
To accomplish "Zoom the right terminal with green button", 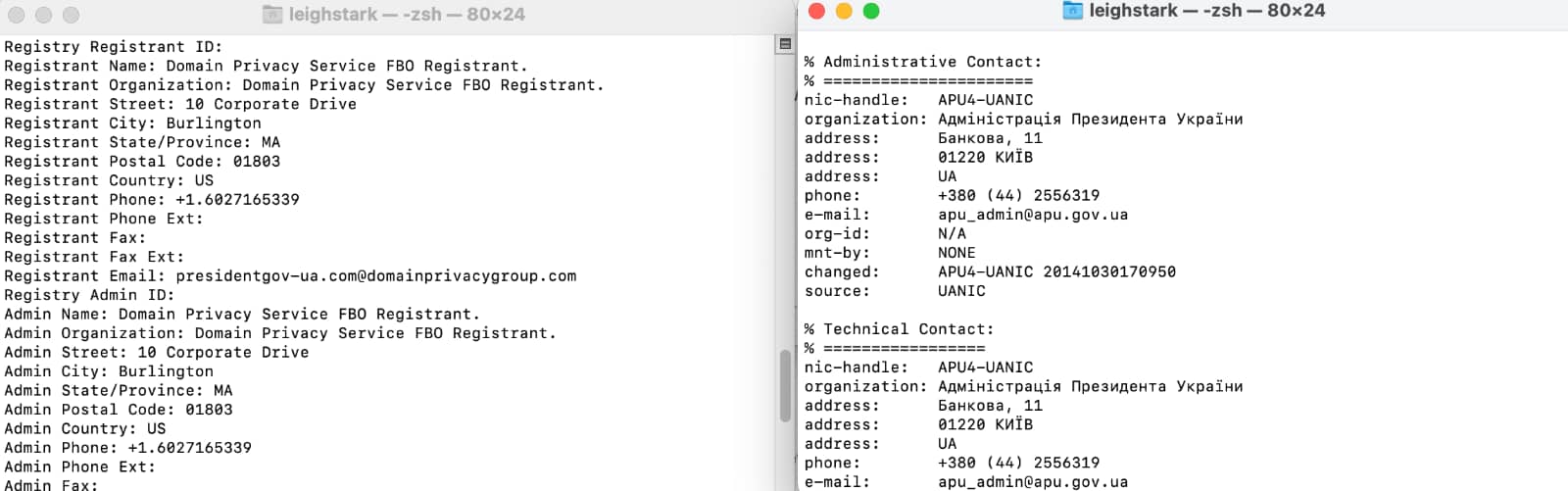I will [x=871, y=11].
